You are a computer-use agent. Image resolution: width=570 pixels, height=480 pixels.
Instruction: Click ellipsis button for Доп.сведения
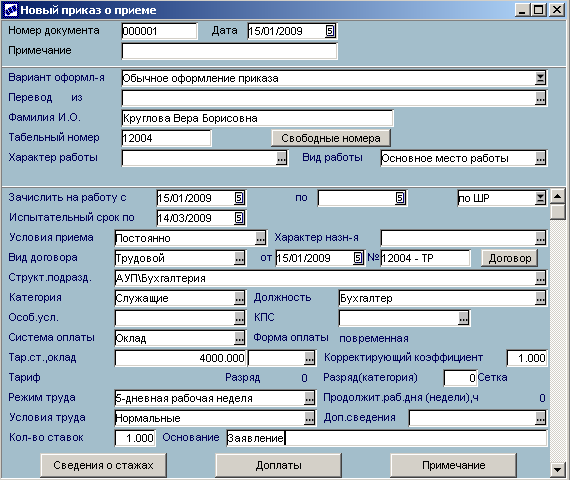[x=541, y=418]
